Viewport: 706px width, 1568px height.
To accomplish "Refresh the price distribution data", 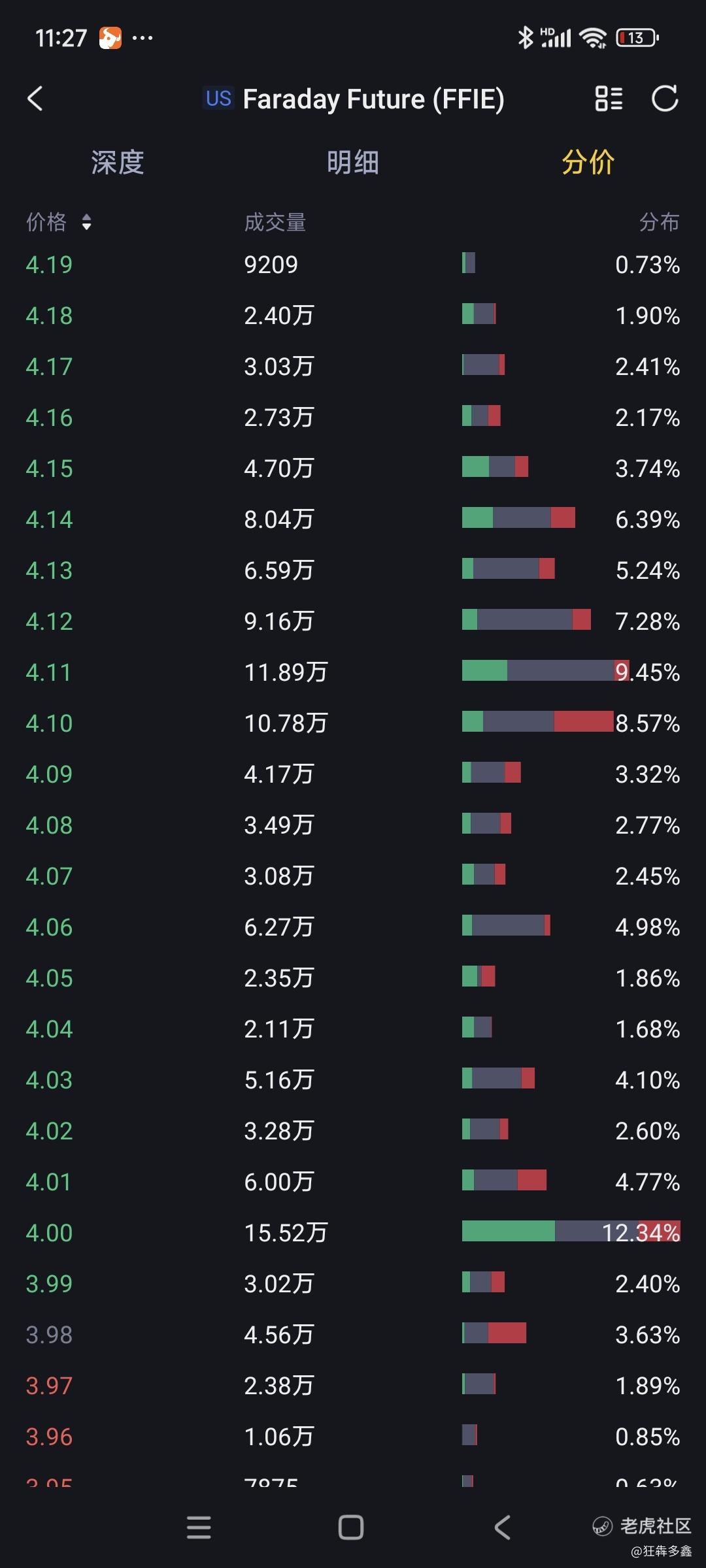I will tap(665, 99).
